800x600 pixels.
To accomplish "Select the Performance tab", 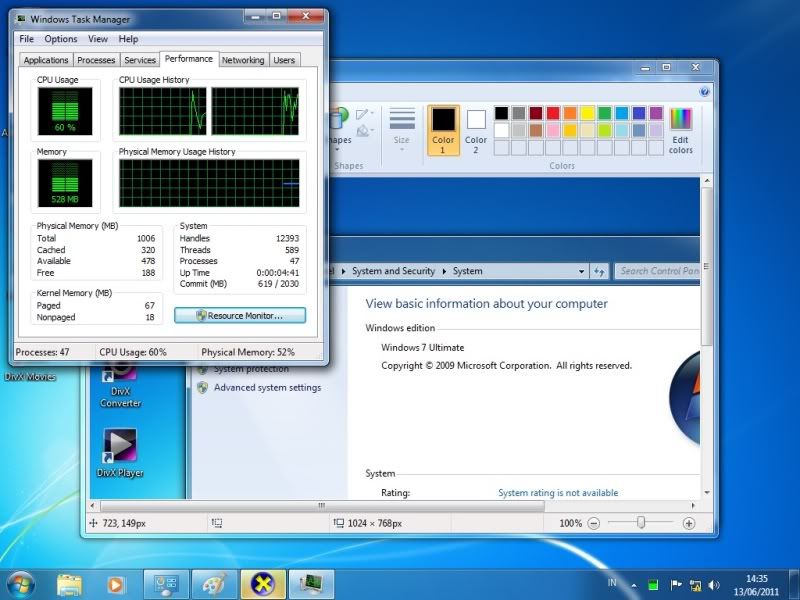I will point(189,59).
